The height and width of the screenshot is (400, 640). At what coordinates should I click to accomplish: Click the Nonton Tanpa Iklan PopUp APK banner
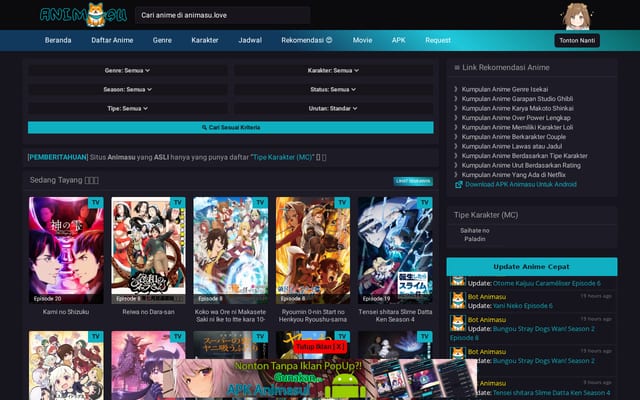[320, 379]
